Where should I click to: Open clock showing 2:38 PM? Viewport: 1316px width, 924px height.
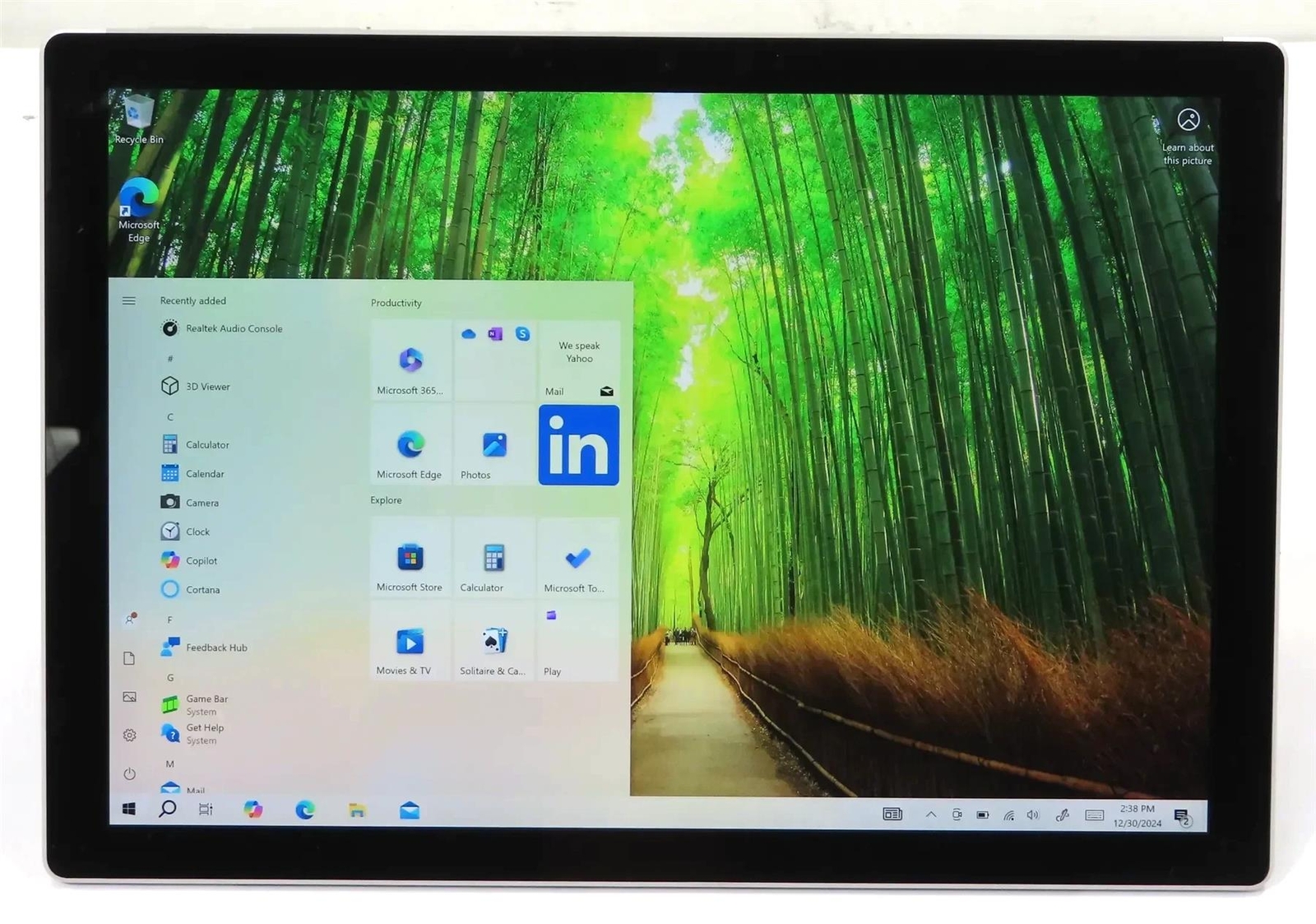[1138, 816]
